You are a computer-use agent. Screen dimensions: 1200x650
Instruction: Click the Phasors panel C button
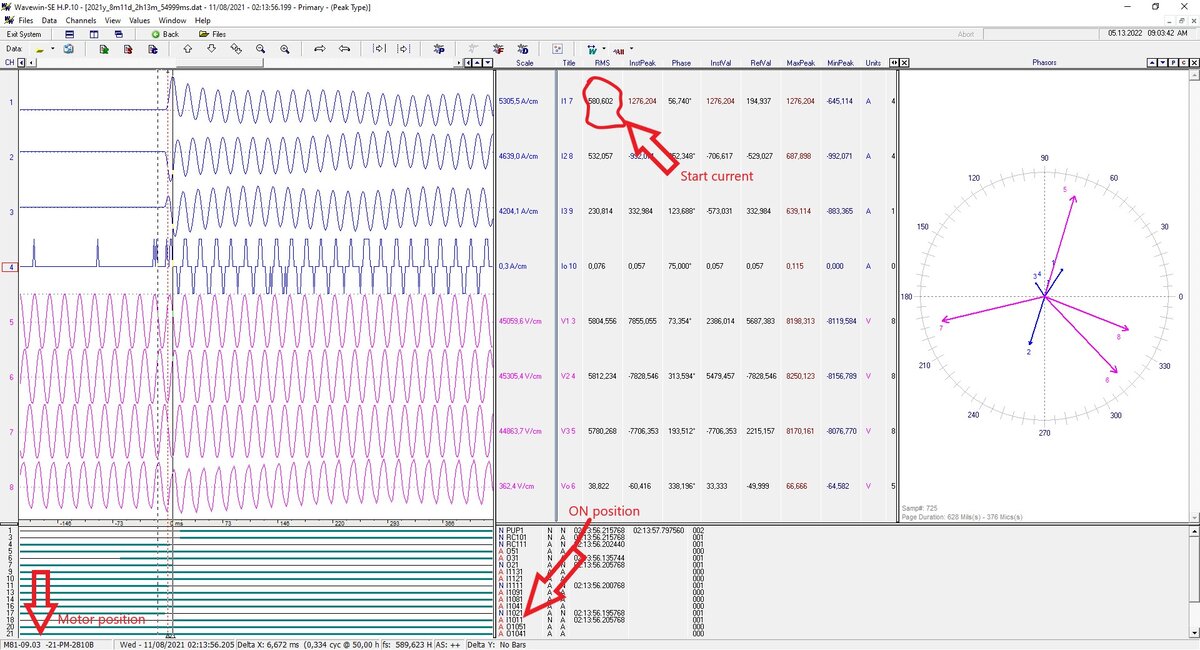coord(1182,63)
